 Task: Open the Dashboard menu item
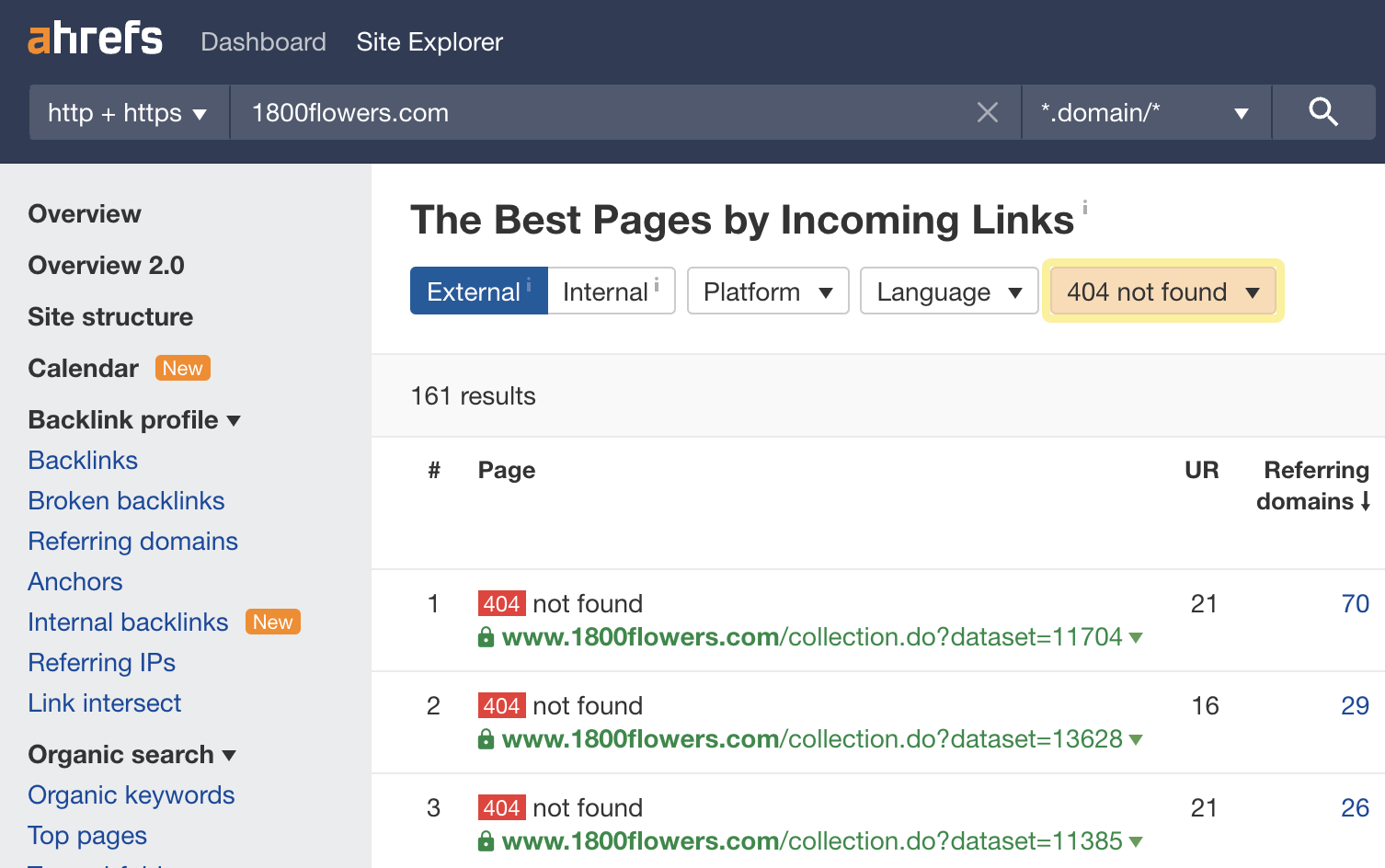tap(263, 41)
